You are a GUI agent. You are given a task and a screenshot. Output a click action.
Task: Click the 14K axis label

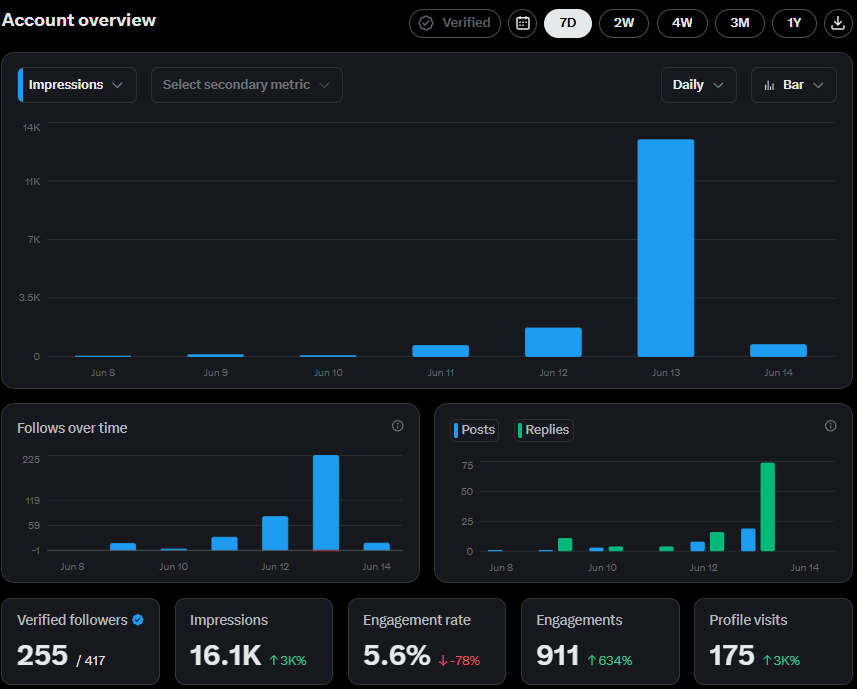(31, 127)
